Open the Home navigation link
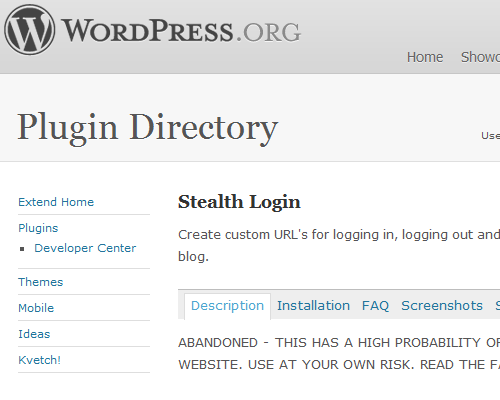 pos(425,57)
